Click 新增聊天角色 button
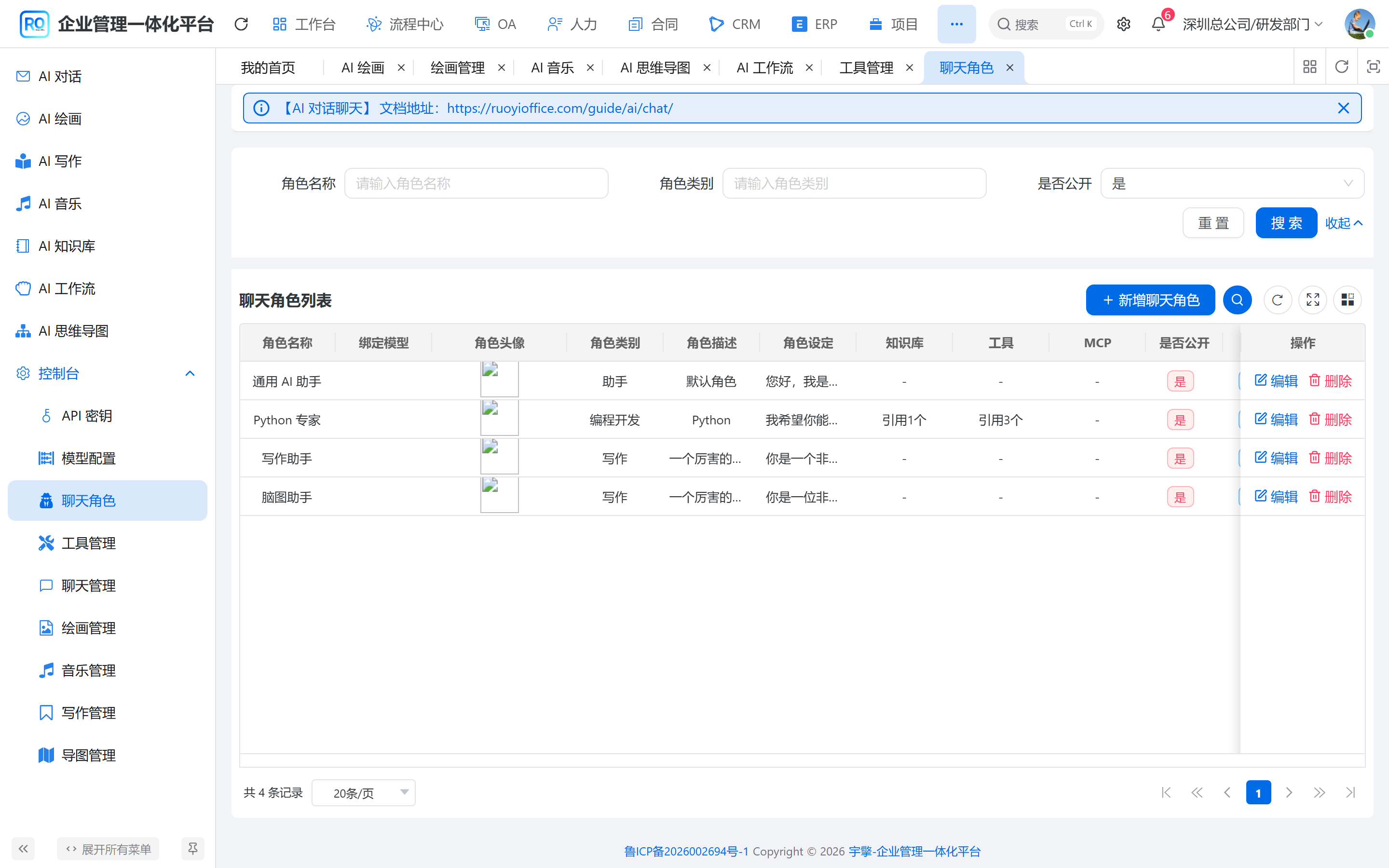The height and width of the screenshot is (868, 1389). pos(1150,299)
